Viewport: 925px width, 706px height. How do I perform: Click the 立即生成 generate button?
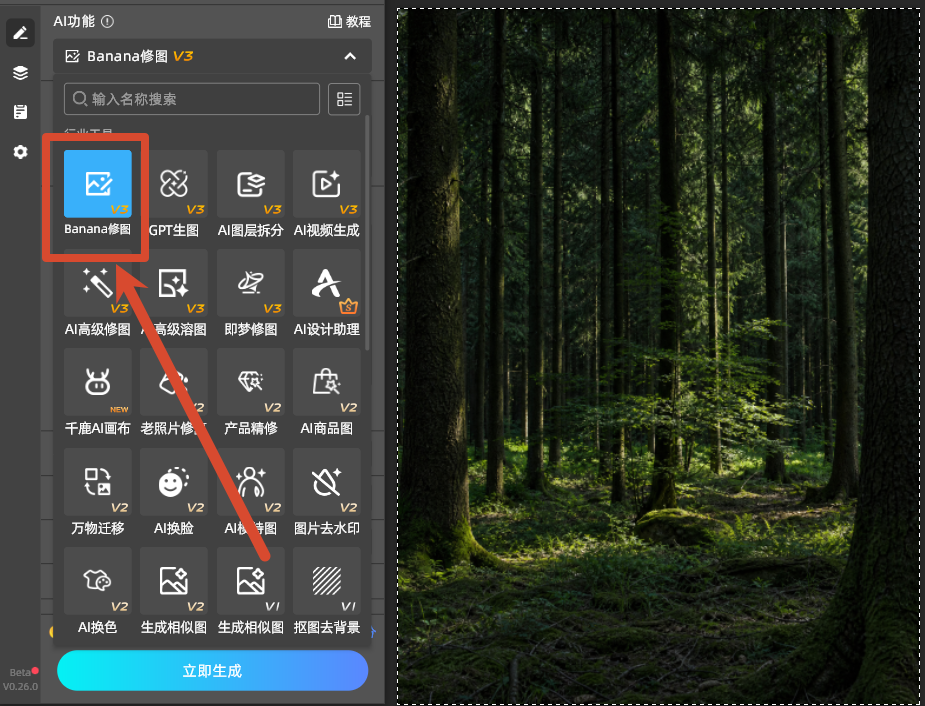point(212,671)
